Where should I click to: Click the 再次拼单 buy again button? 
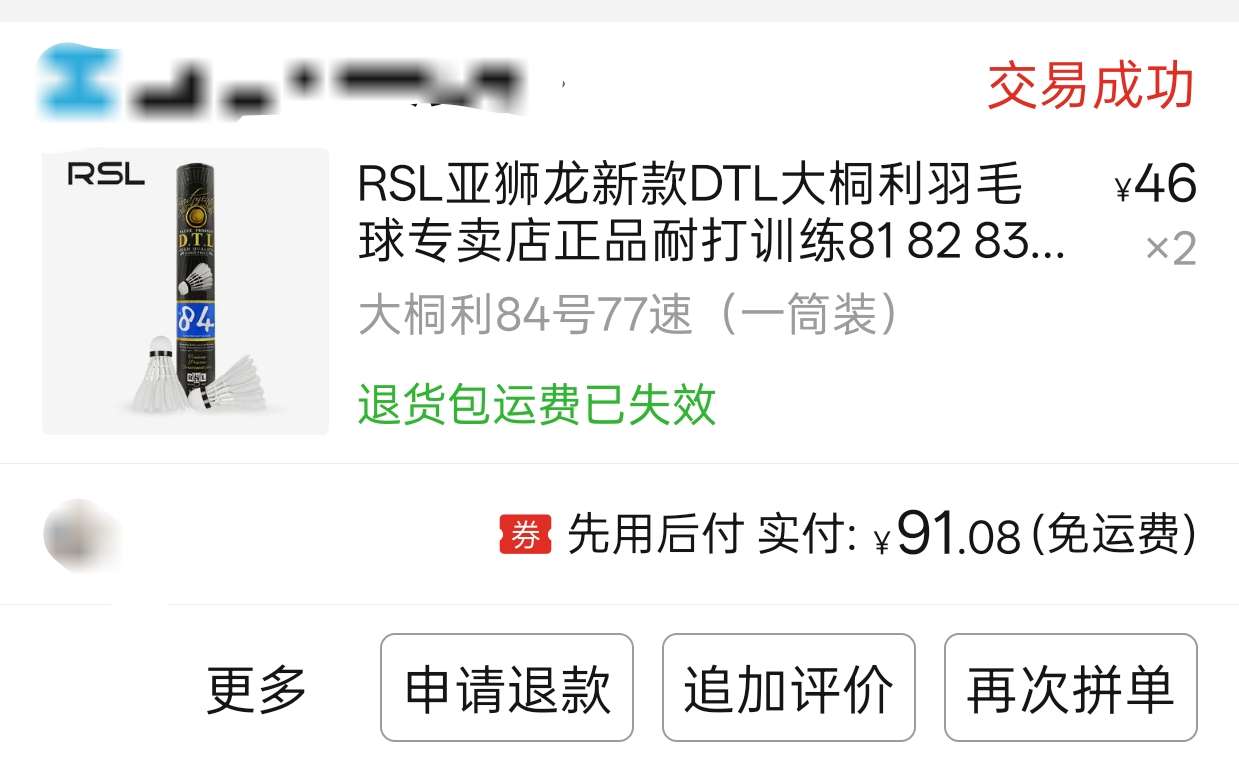[1071, 688]
